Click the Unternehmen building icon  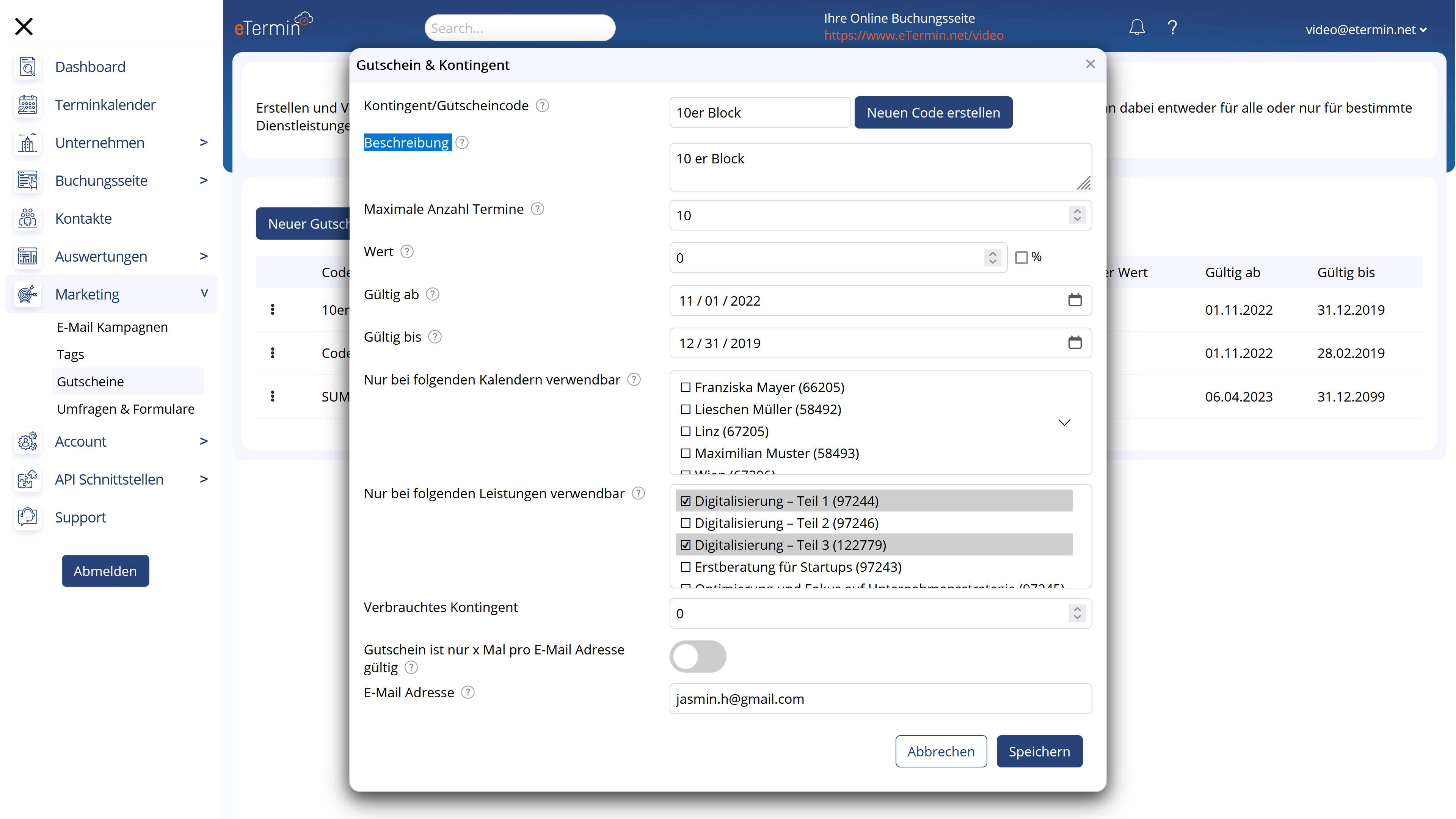tap(28, 143)
